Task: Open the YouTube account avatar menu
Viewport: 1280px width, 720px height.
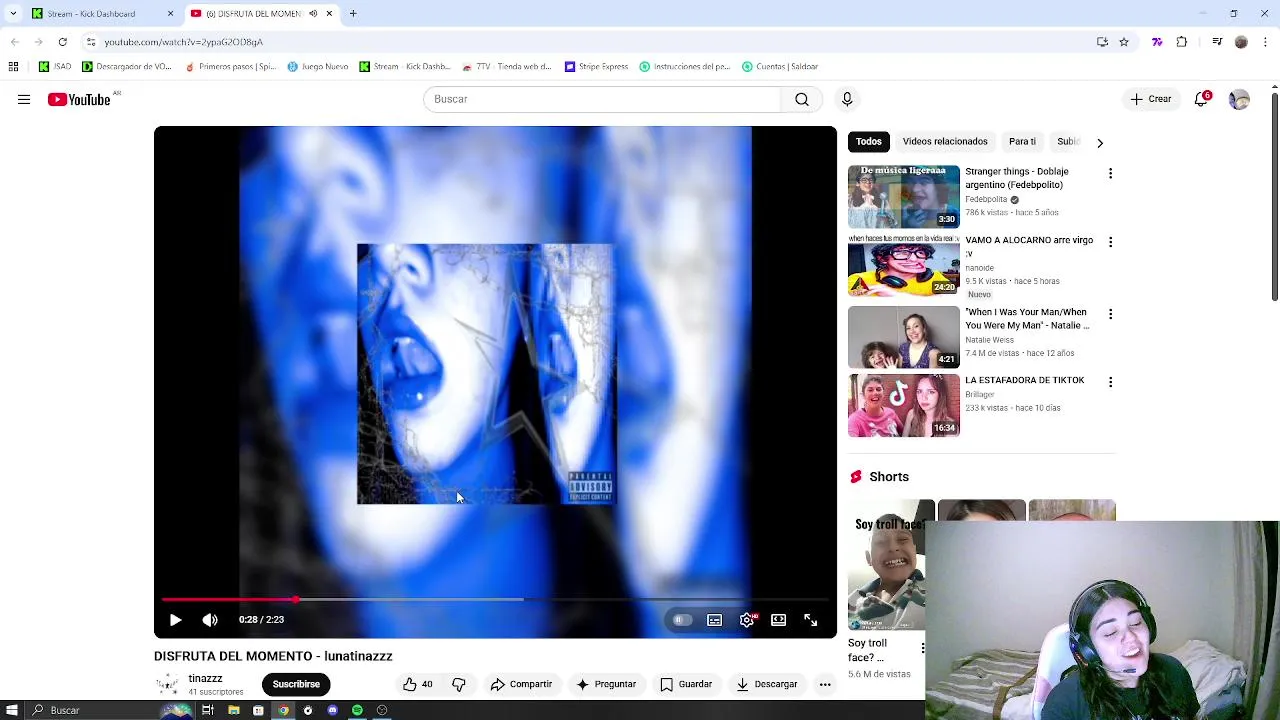Action: [1240, 99]
